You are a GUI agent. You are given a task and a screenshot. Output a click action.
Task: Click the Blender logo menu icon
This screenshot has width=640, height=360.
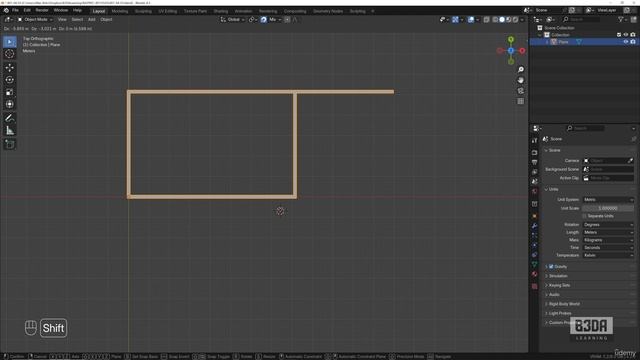pos(6,10)
